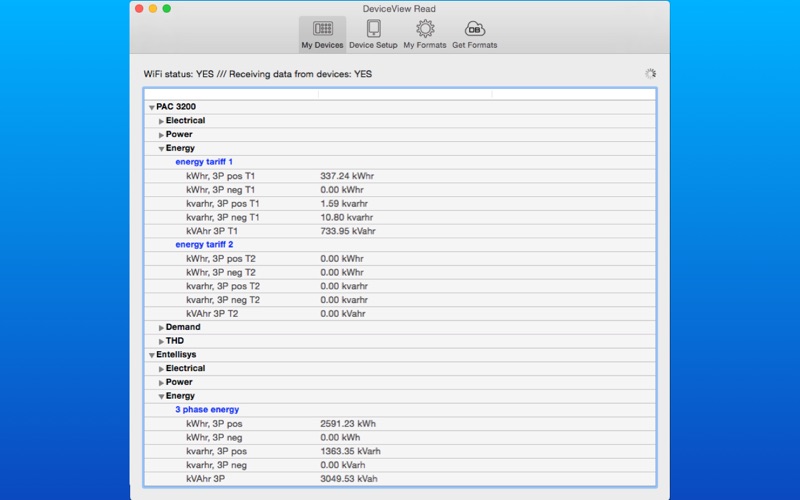Click the 2591.23 kWh value
800x500 pixels.
[348, 424]
